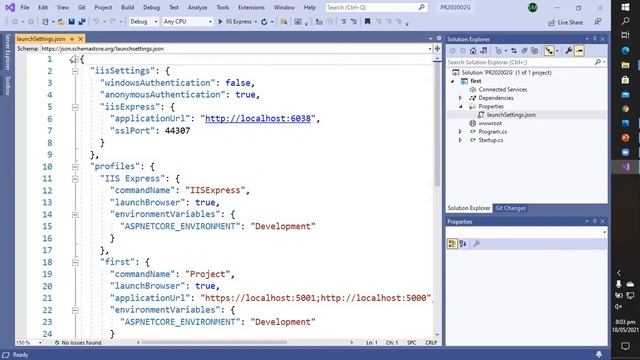Click notifications bell in status bar
Image resolution: width=640 pixels, height=360 pixels.
click(599, 354)
